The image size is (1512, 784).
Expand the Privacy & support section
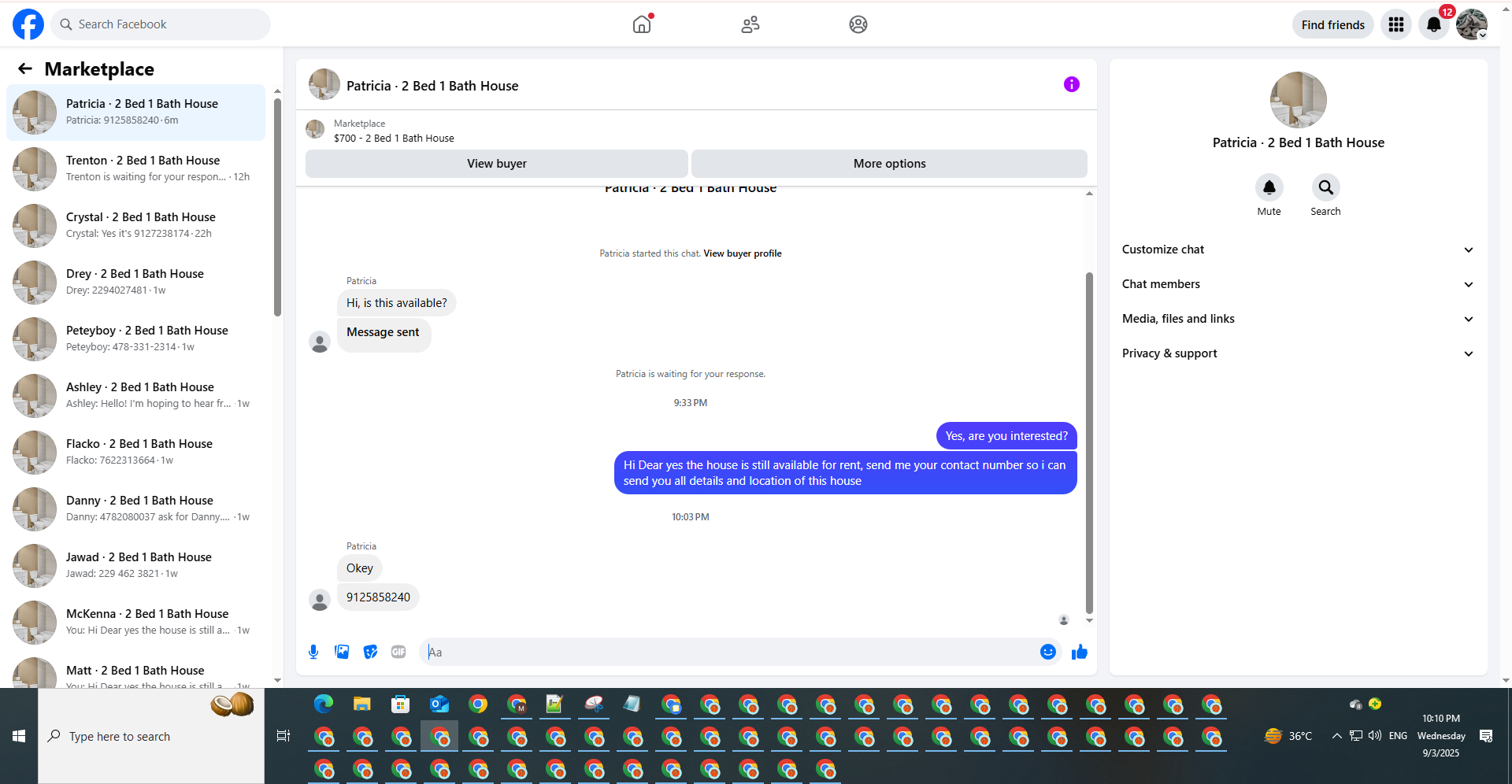1299,353
